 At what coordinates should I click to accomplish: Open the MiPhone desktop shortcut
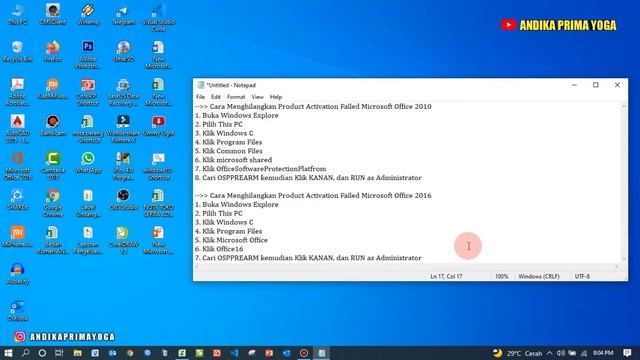pyautogui.click(x=17, y=237)
